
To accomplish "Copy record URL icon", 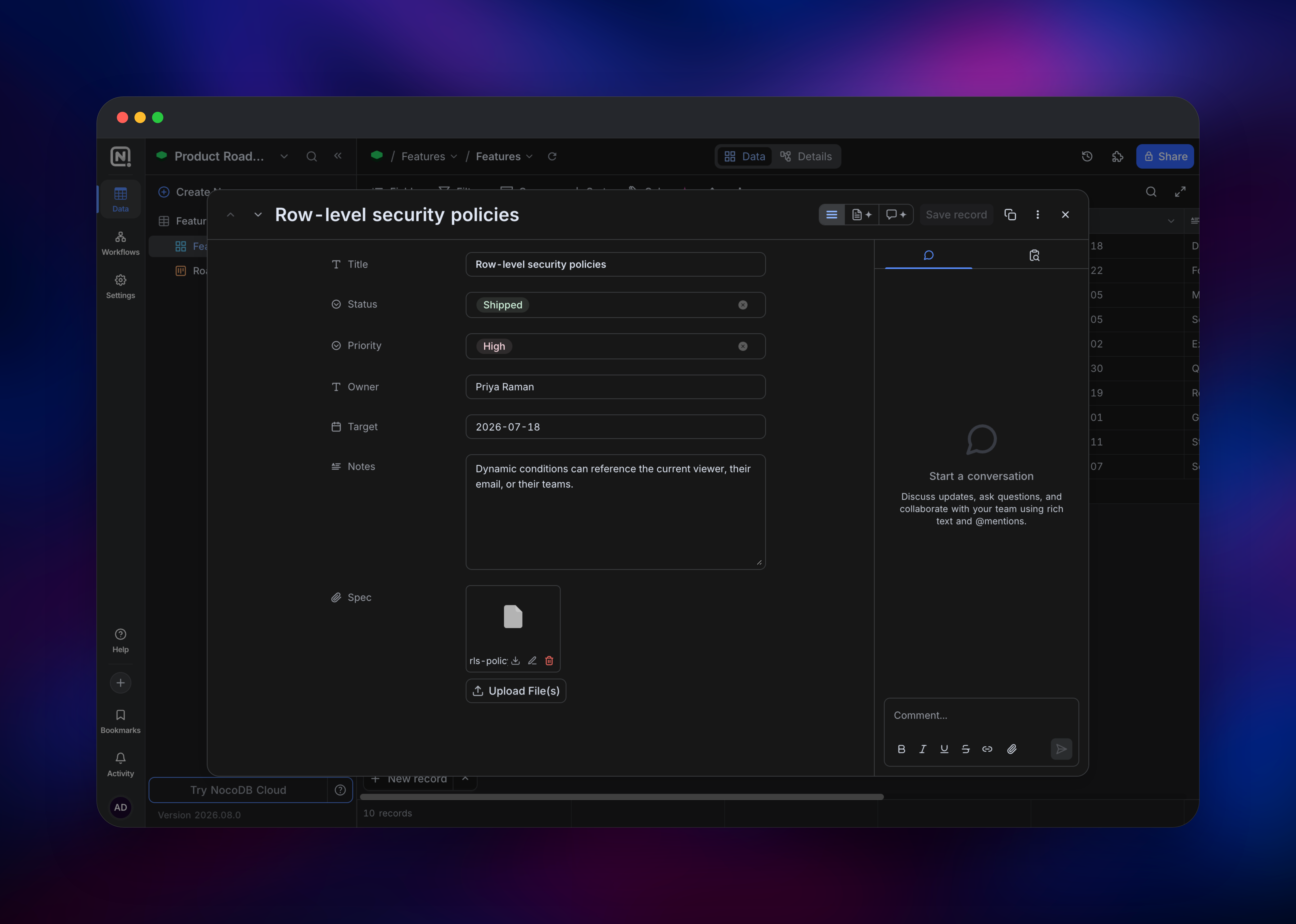I will [x=1010, y=215].
